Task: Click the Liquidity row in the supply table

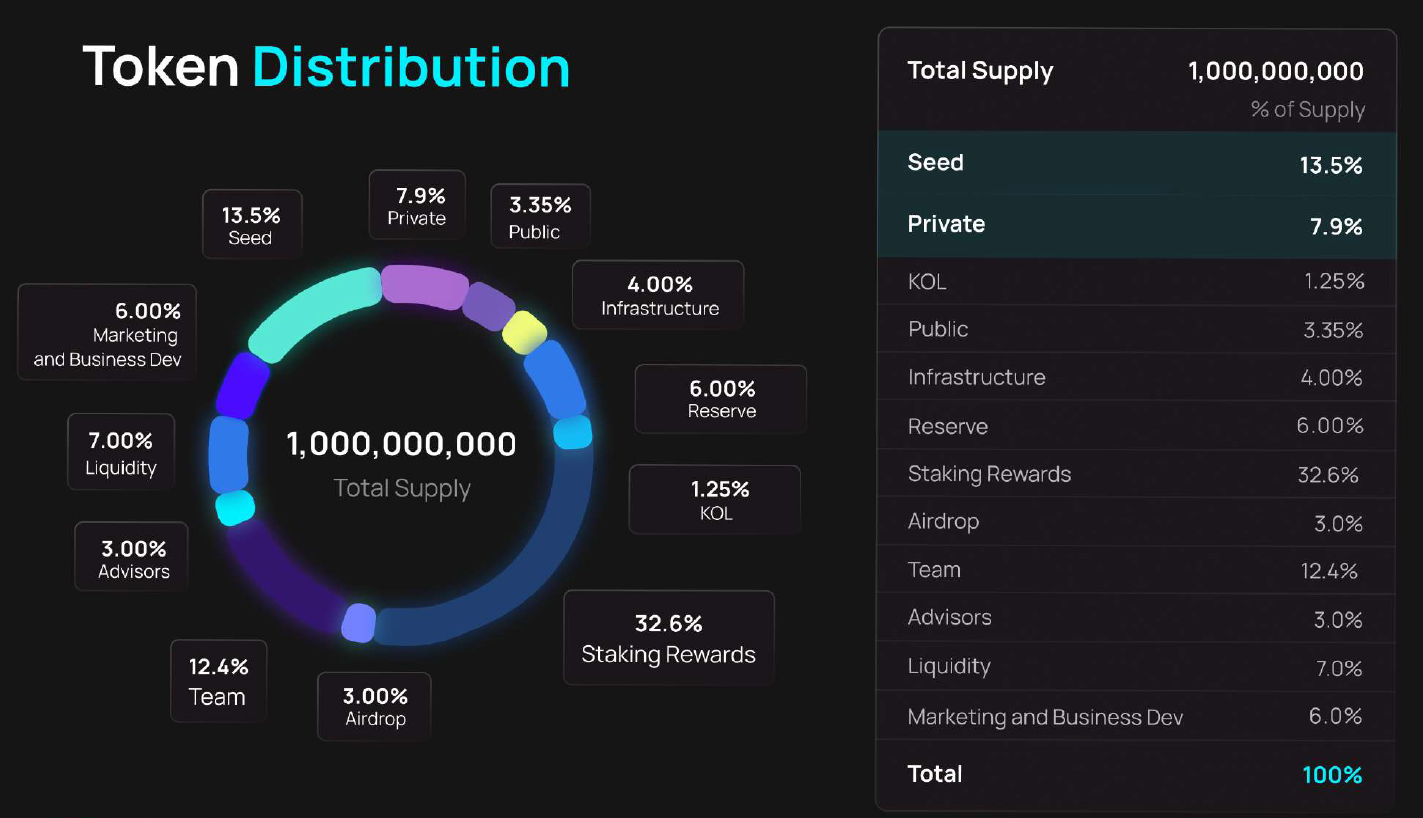Action: click(x=1135, y=667)
